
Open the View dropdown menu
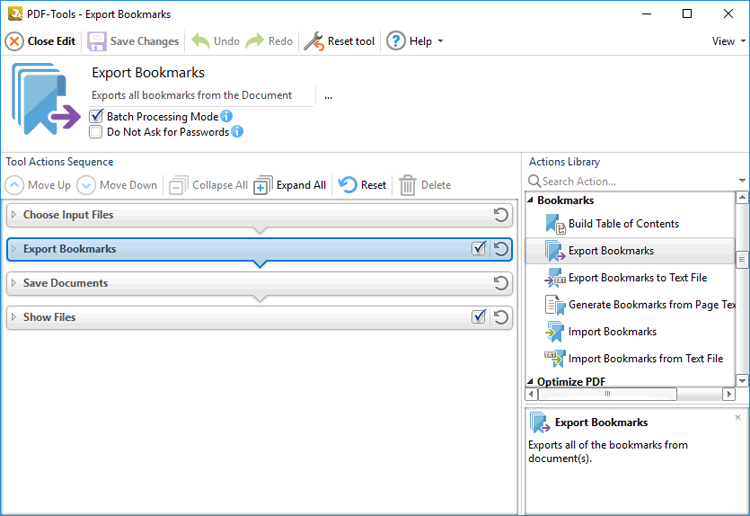point(728,41)
